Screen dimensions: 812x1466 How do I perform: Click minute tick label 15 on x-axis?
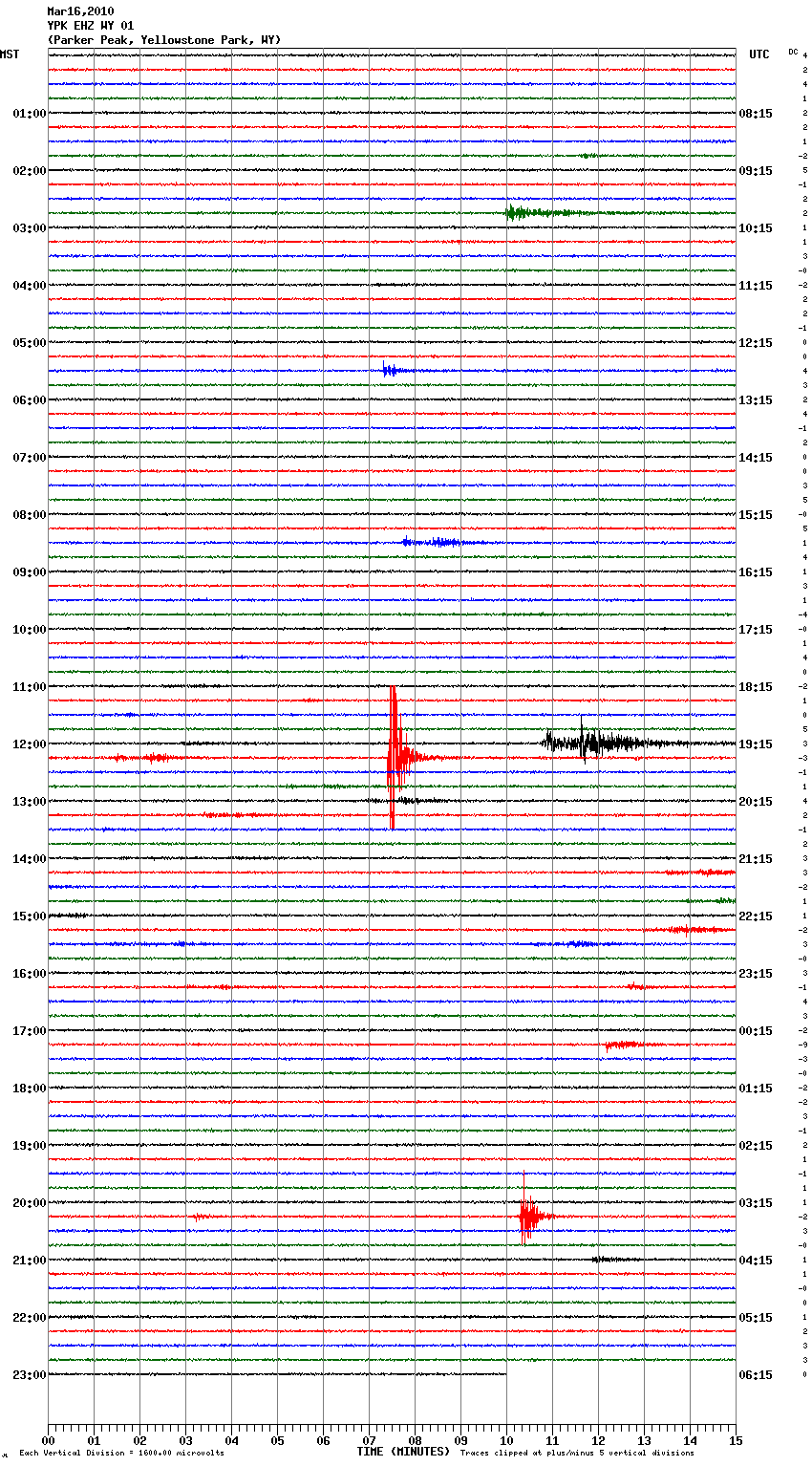tap(736, 1440)
